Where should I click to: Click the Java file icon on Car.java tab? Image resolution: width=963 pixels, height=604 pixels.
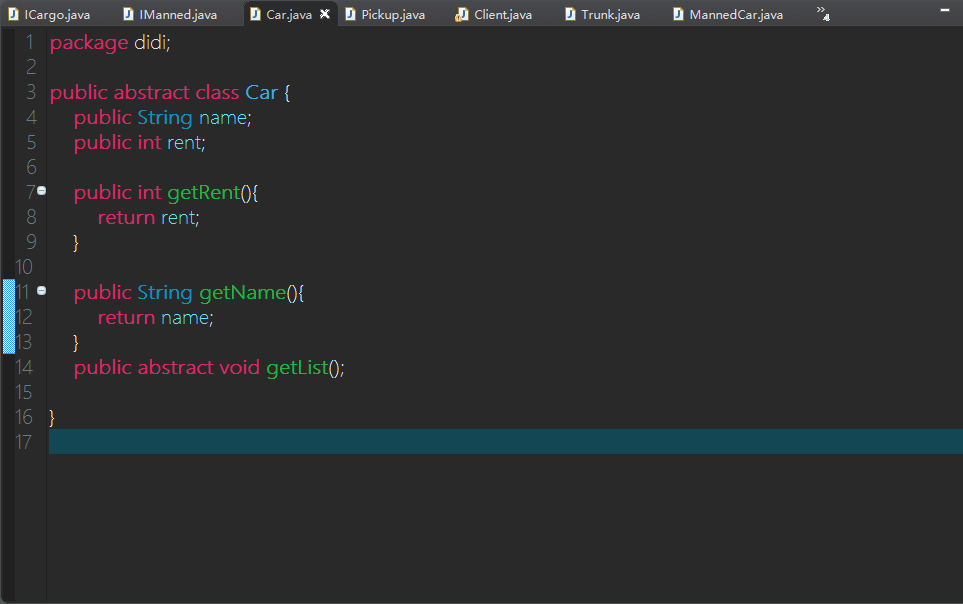(255, 15)
